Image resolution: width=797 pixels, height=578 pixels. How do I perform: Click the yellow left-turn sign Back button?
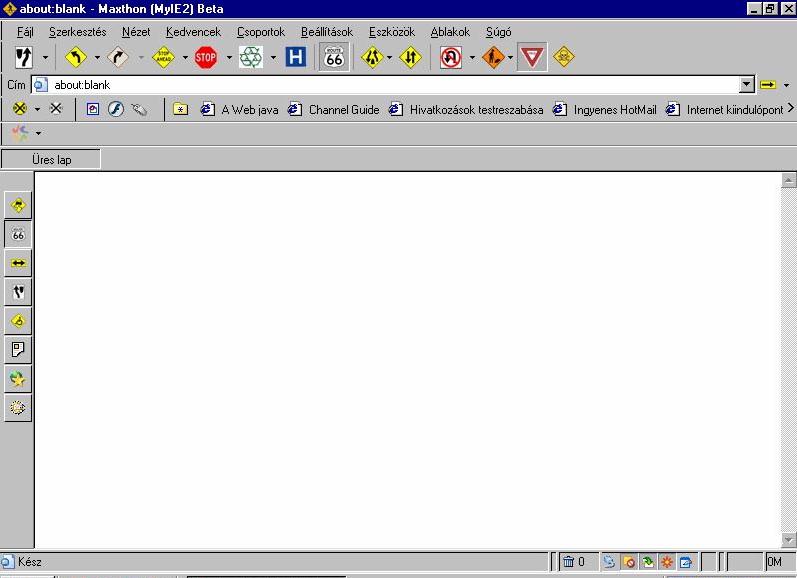tap(76, 57)
